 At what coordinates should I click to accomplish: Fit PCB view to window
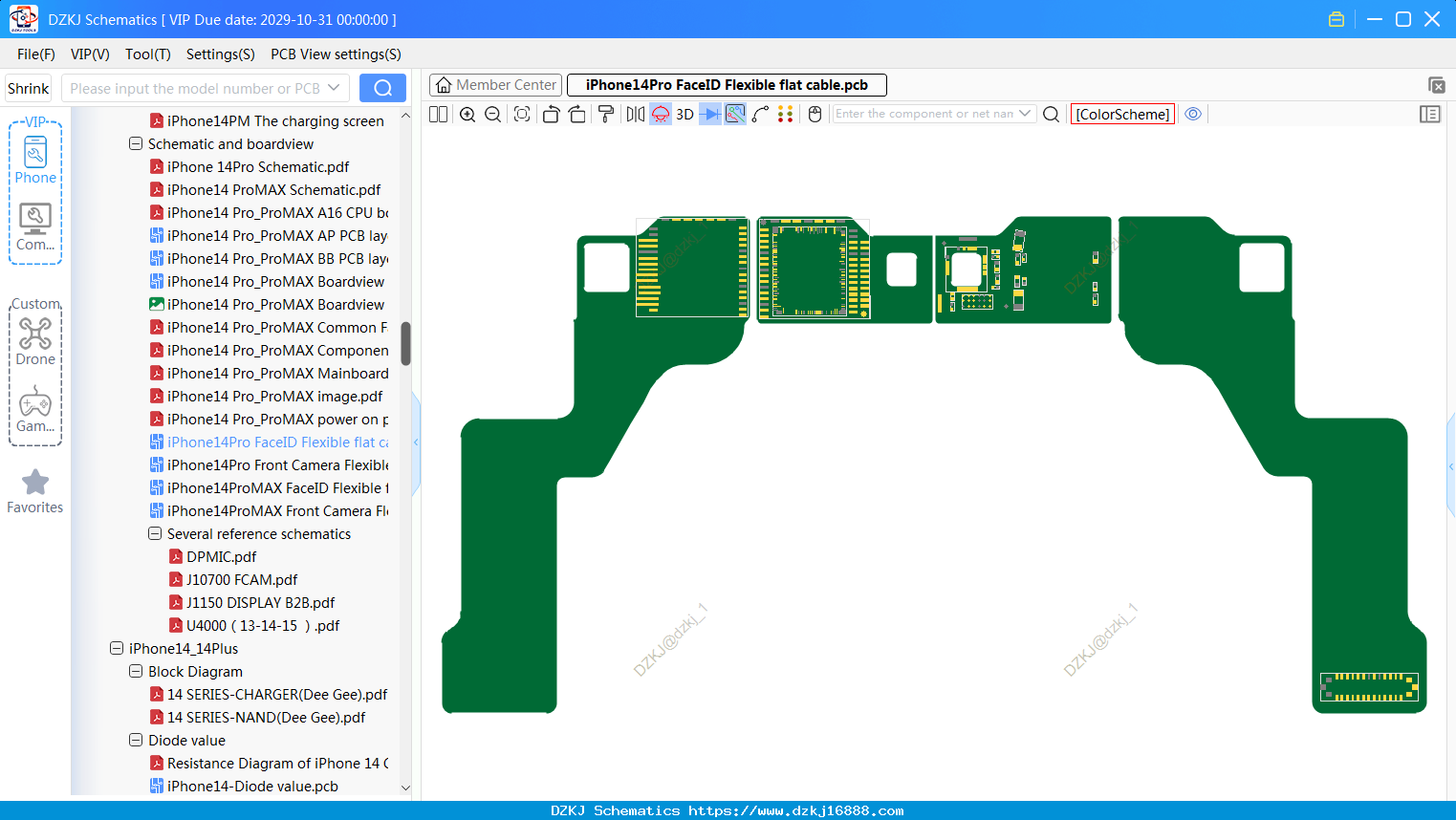coord(522,114)
